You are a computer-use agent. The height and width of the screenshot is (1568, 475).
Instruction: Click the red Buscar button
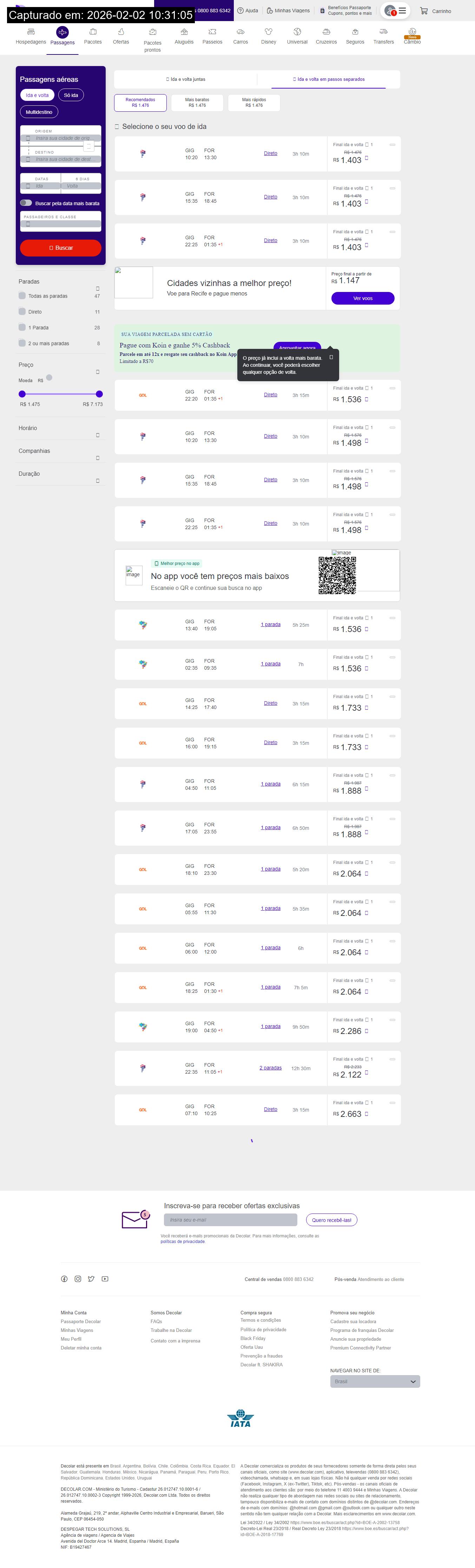[60, 248]
